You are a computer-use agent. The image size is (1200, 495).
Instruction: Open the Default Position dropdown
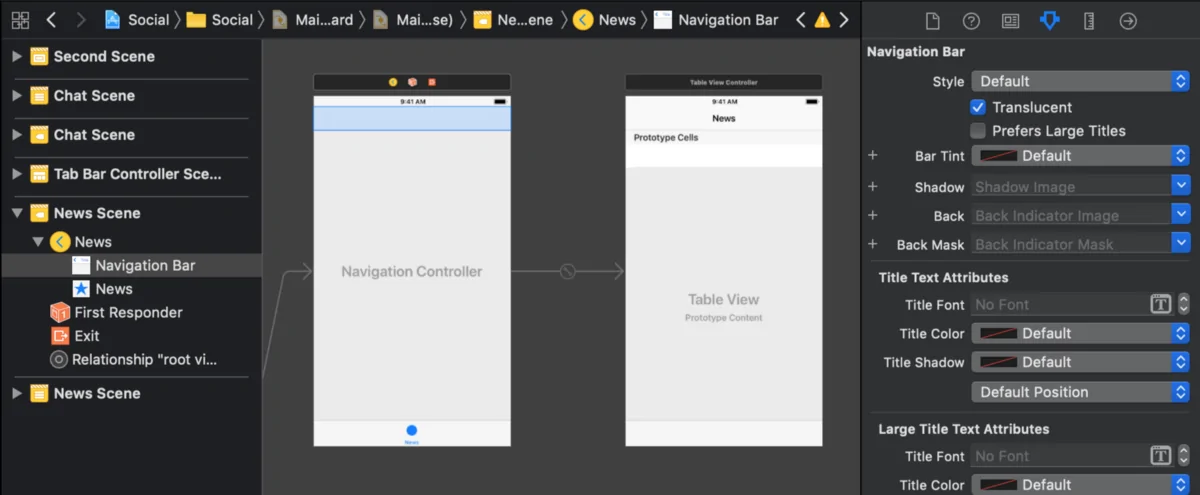[x=1079, y=392]
